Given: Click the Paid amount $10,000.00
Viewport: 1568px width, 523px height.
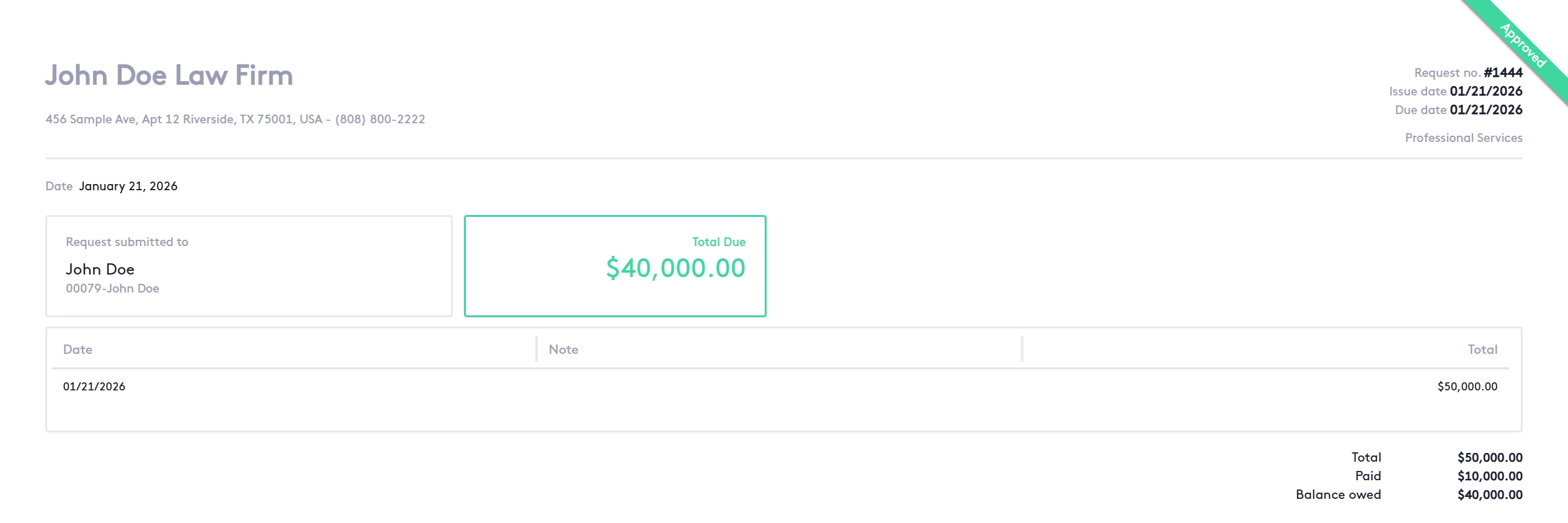Looking at the screenshot, I should click(1489, 476).
